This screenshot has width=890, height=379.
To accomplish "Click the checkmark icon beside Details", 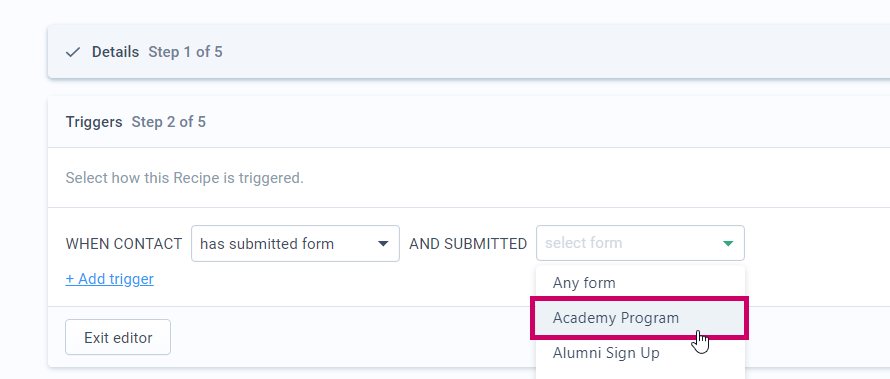I will 73,52.
